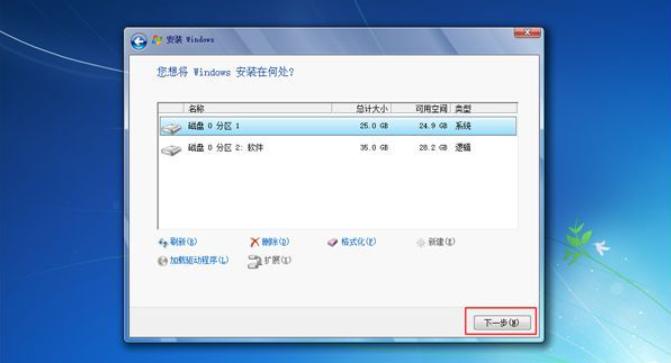Image resolution: width=671 pixels, height=363 pixels.
Task: Extend the partition with 扩展(X)
Action: 277,260
